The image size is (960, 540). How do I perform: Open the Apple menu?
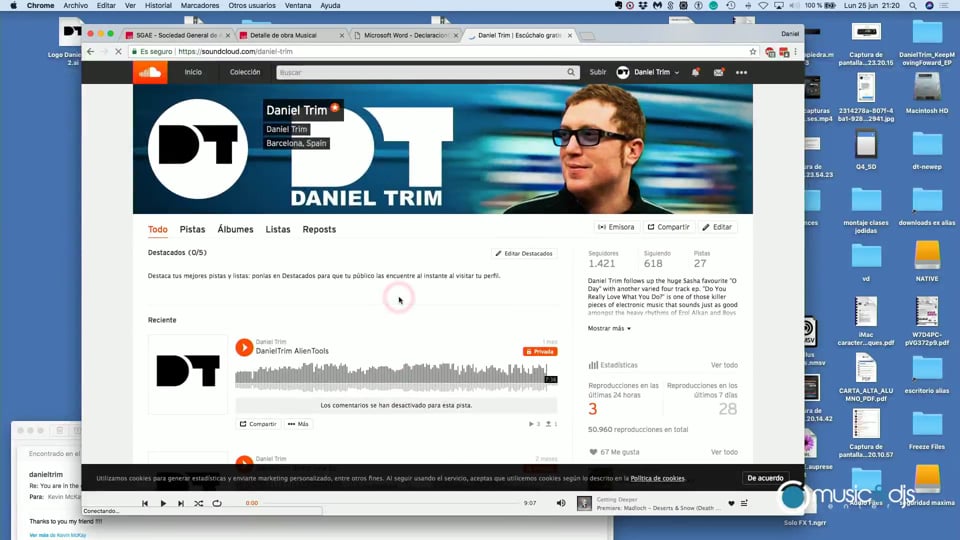(13, 6)
